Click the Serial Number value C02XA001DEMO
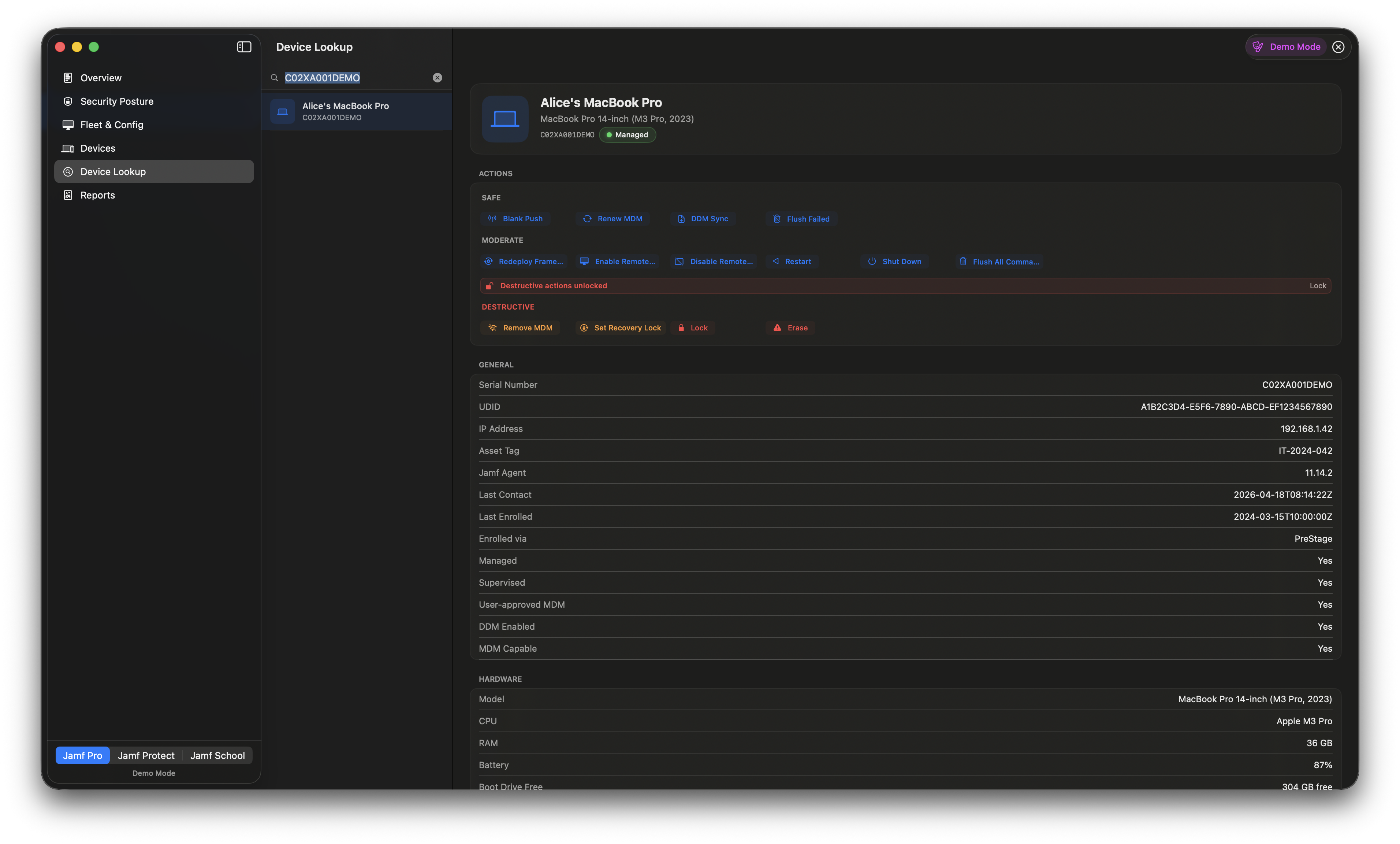1400x844 pixels. tap(1297, 385)
